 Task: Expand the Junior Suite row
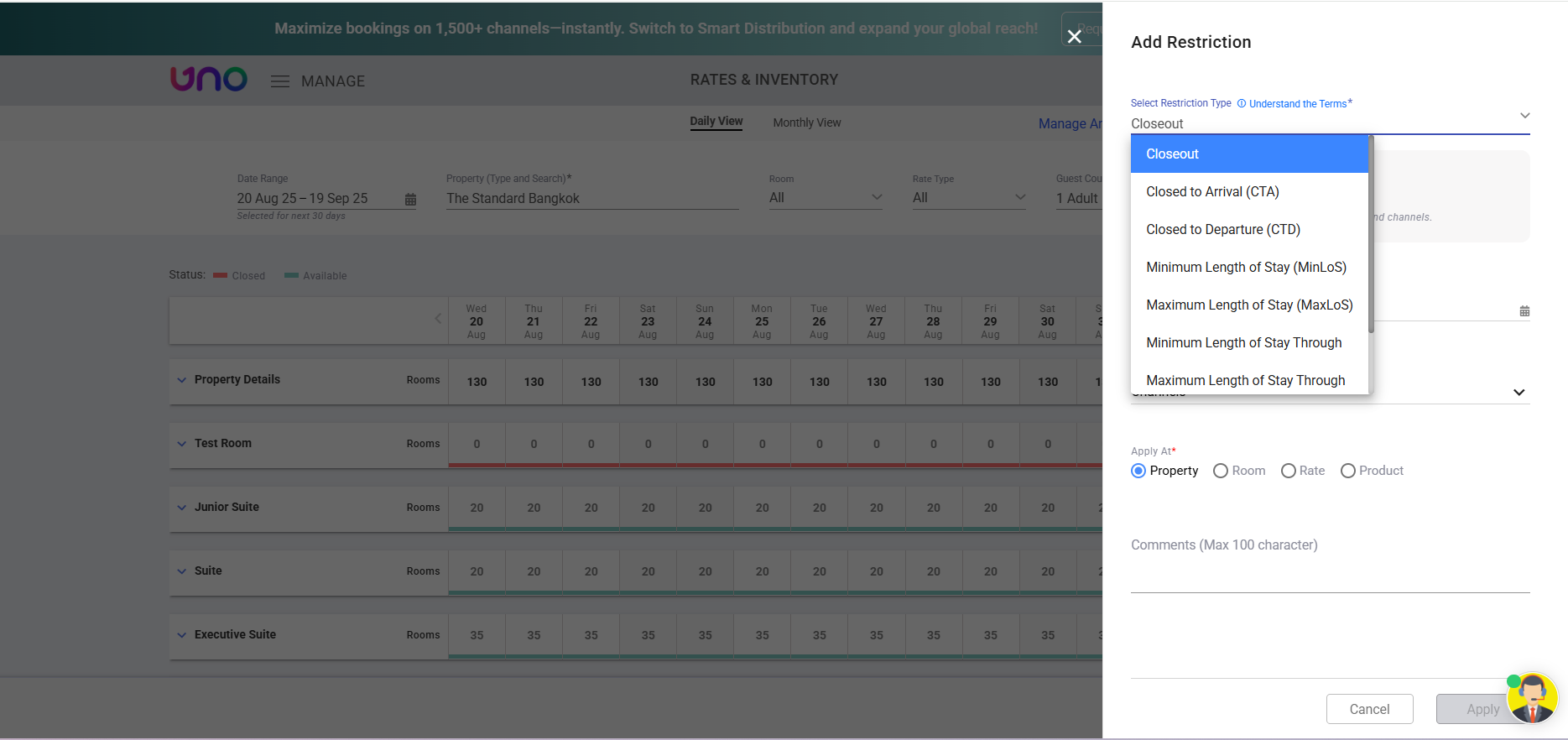(182, 508)
